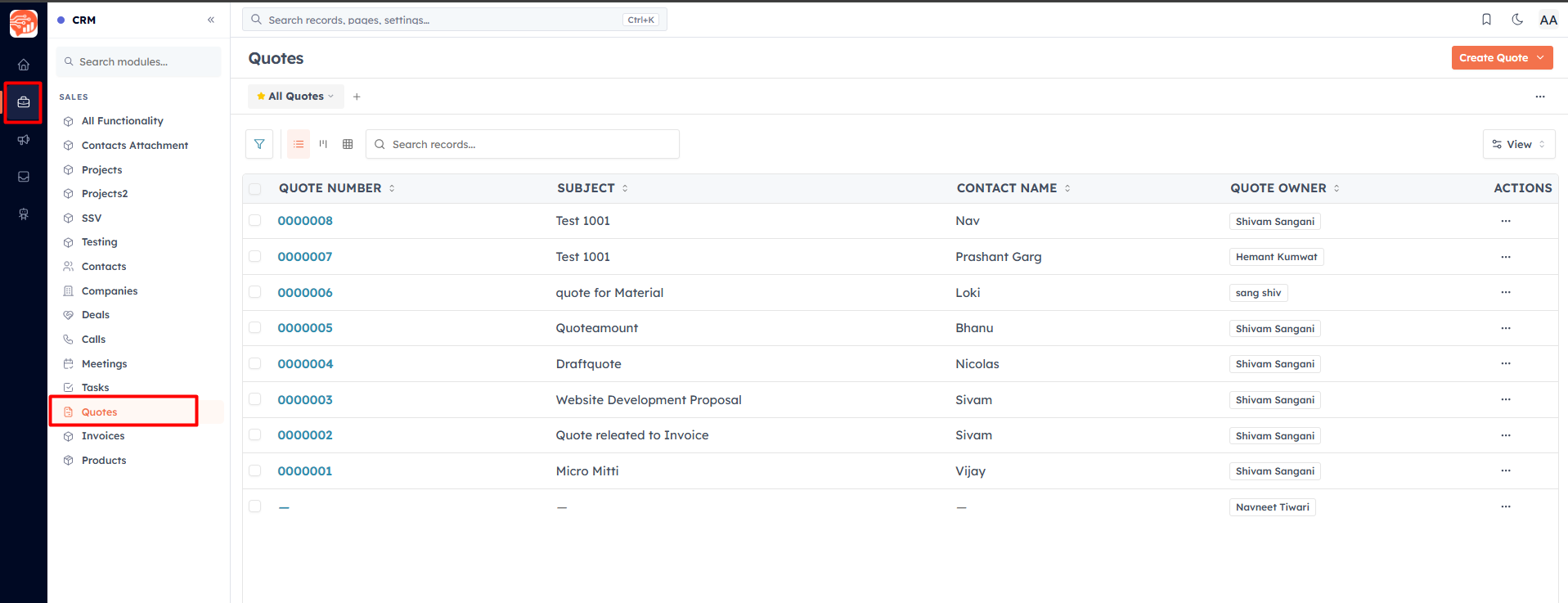Click the sang shiv owner tag

point(1258,293)
